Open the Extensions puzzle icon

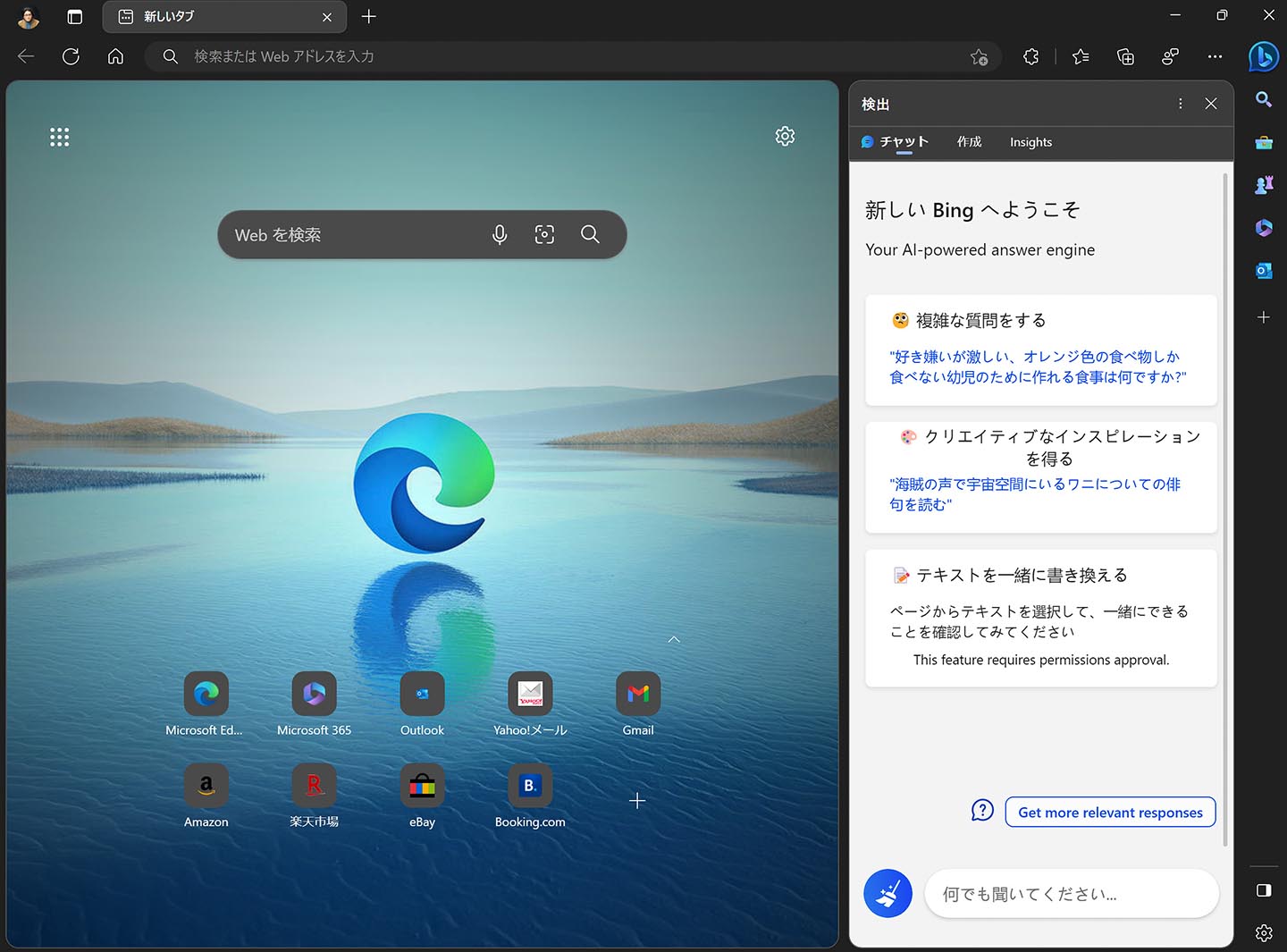tap(1030, 56)
